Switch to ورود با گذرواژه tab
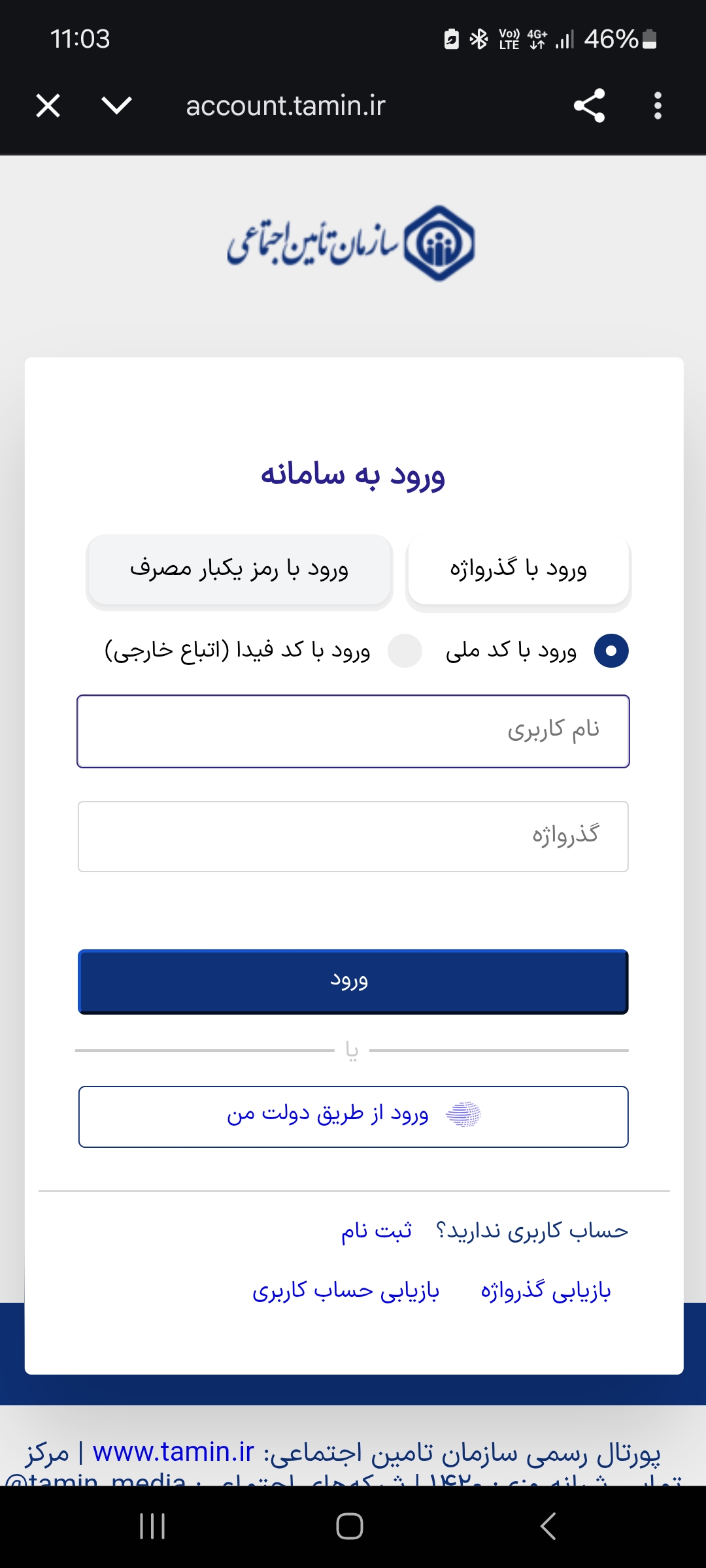Viewport: 706px width, 1568px height. pyautogui.click(x=518, y=570)
